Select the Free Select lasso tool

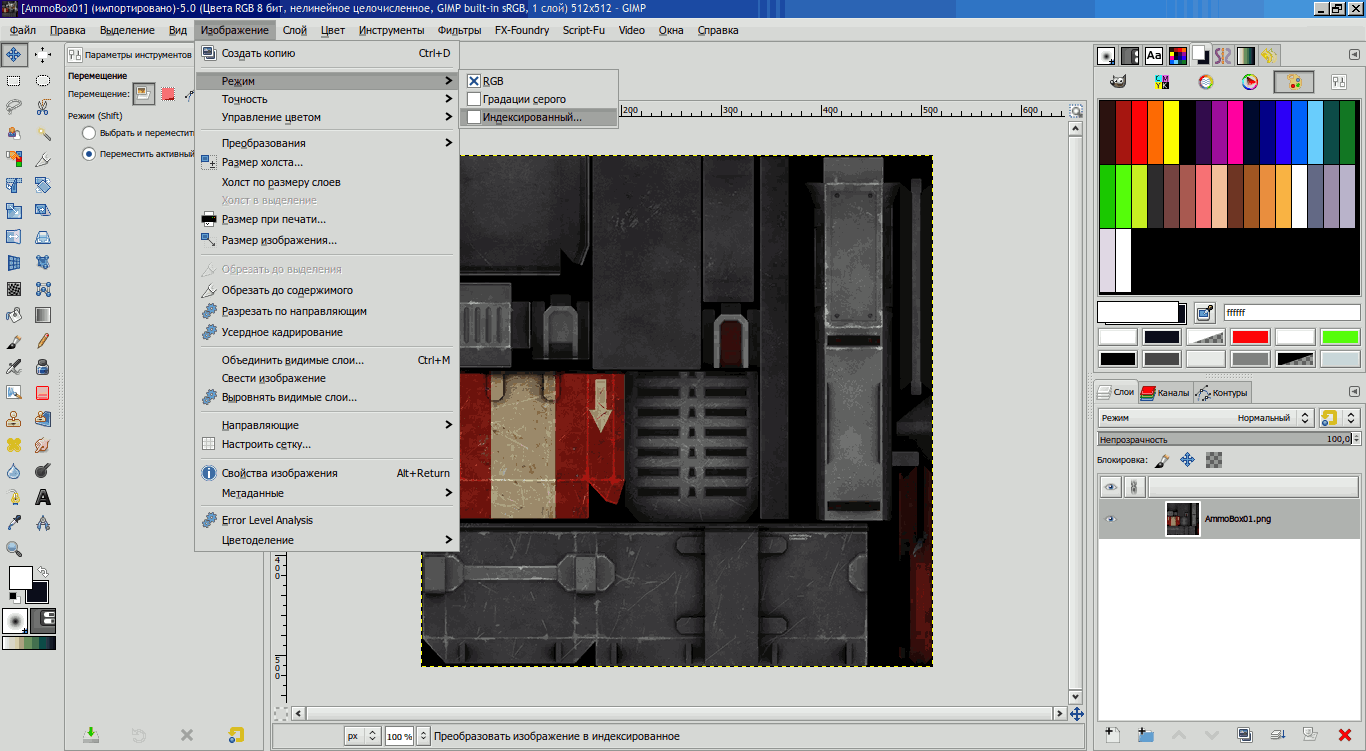14,107
